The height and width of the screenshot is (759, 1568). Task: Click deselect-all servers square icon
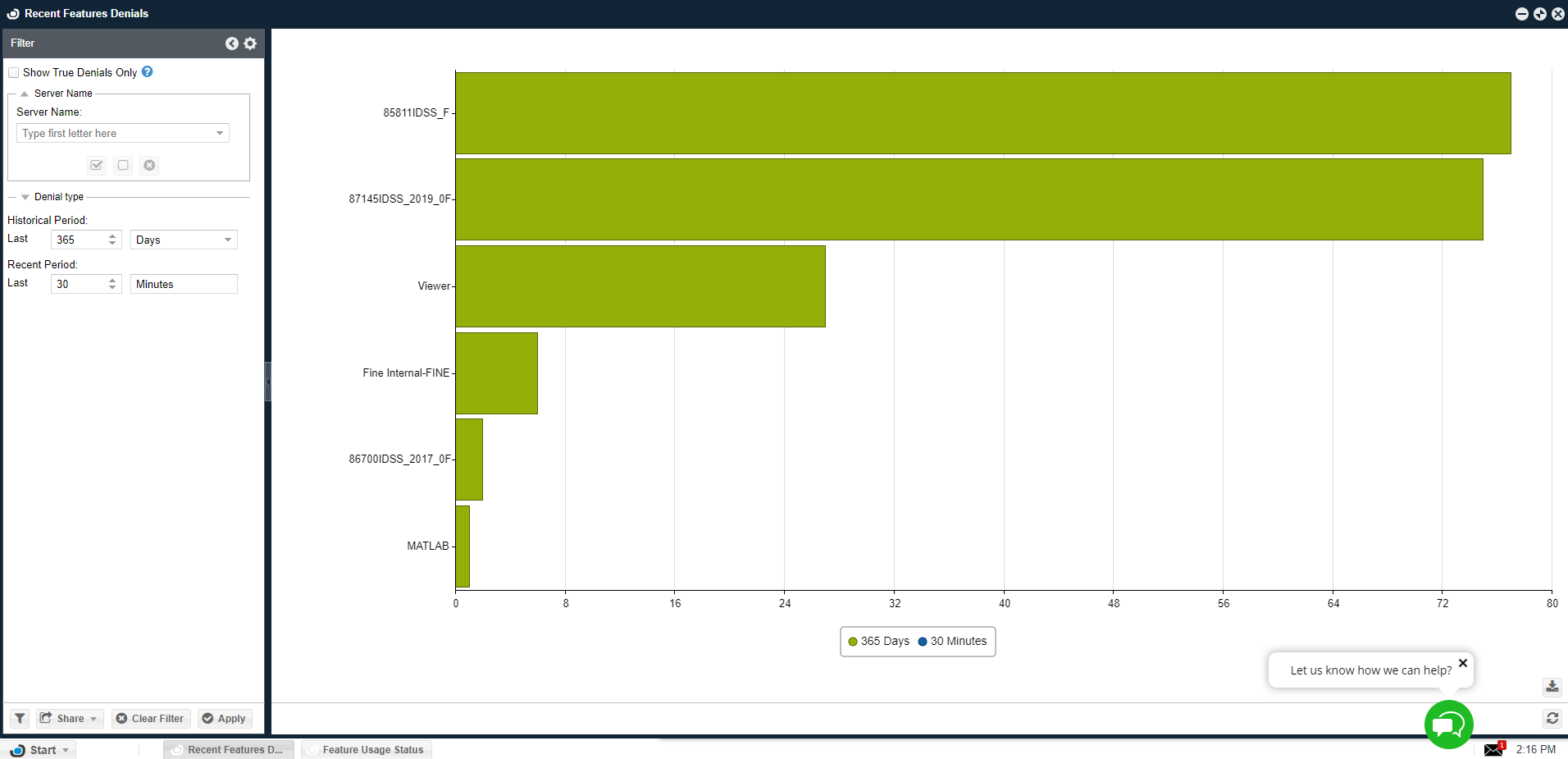coord(123,165)
